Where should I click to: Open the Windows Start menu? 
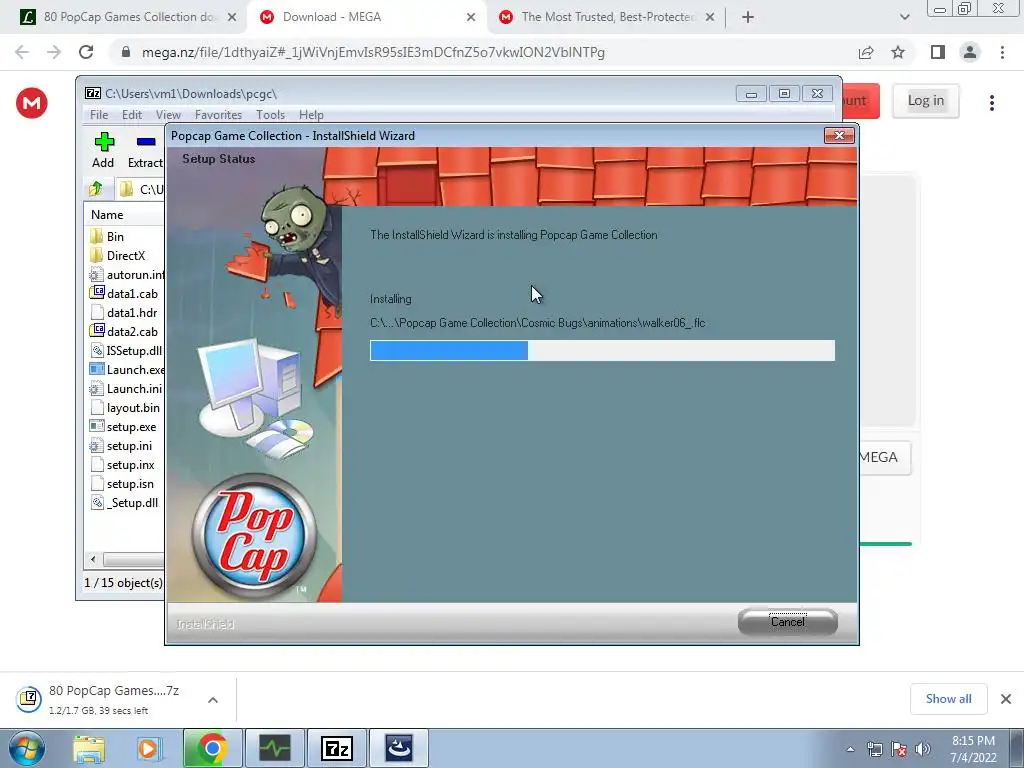[26, 748]
